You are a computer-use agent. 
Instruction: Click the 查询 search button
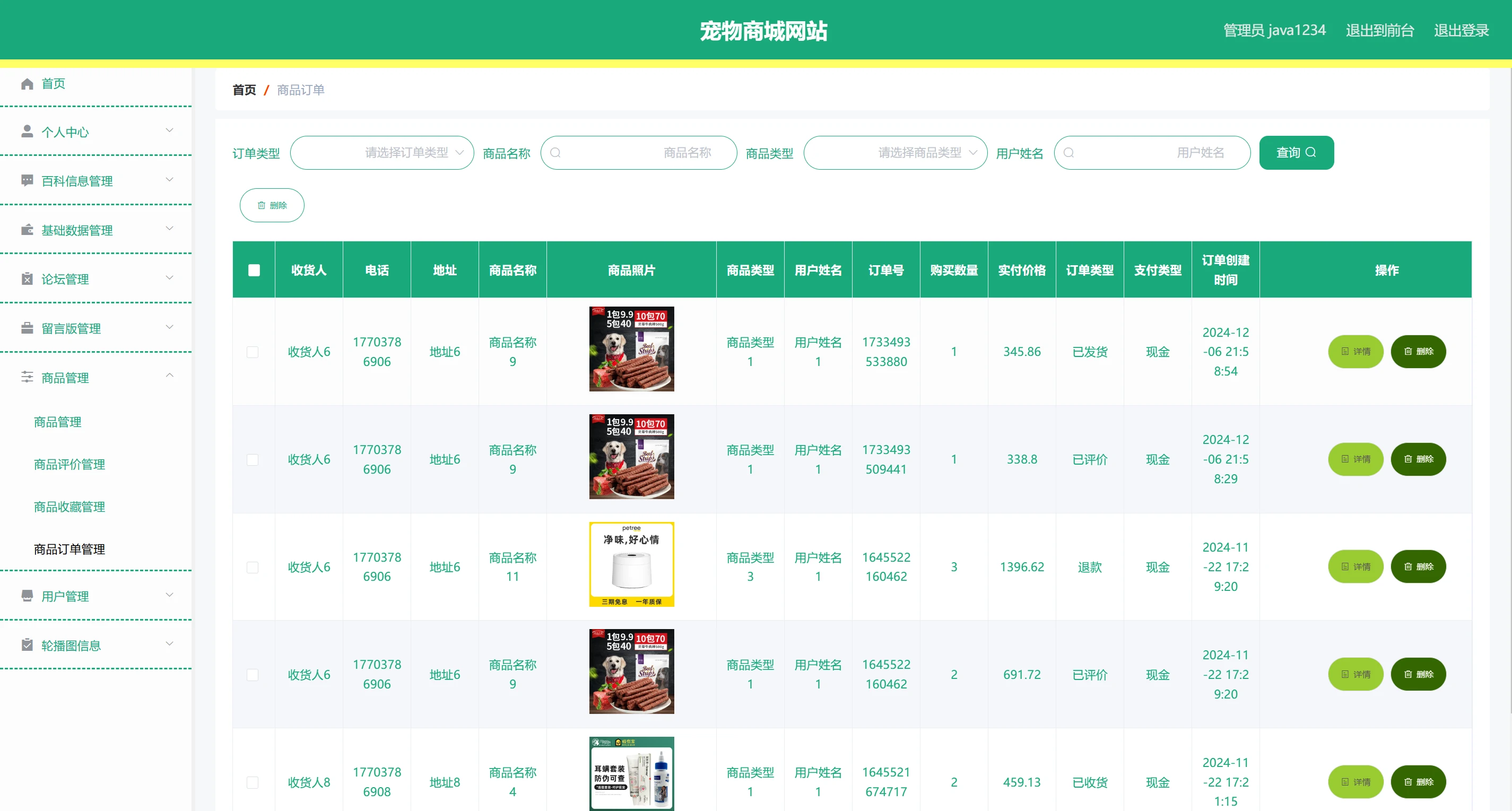(1296, 153)
